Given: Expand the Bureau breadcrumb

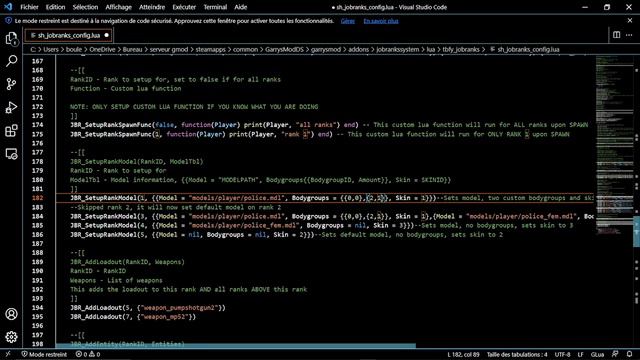Looking at the screenshot, I should point(132,49).
